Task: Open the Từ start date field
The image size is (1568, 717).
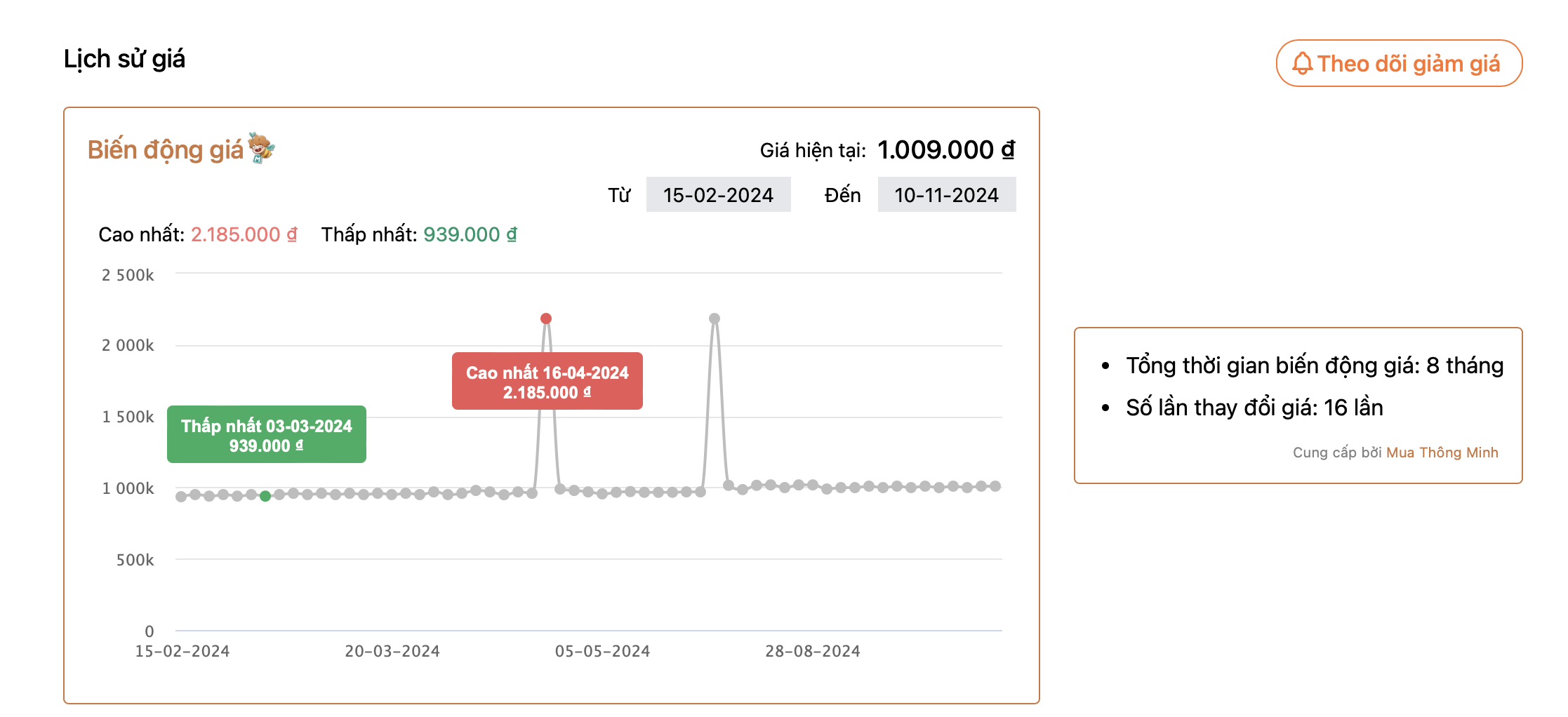Action: pos(718,195)
